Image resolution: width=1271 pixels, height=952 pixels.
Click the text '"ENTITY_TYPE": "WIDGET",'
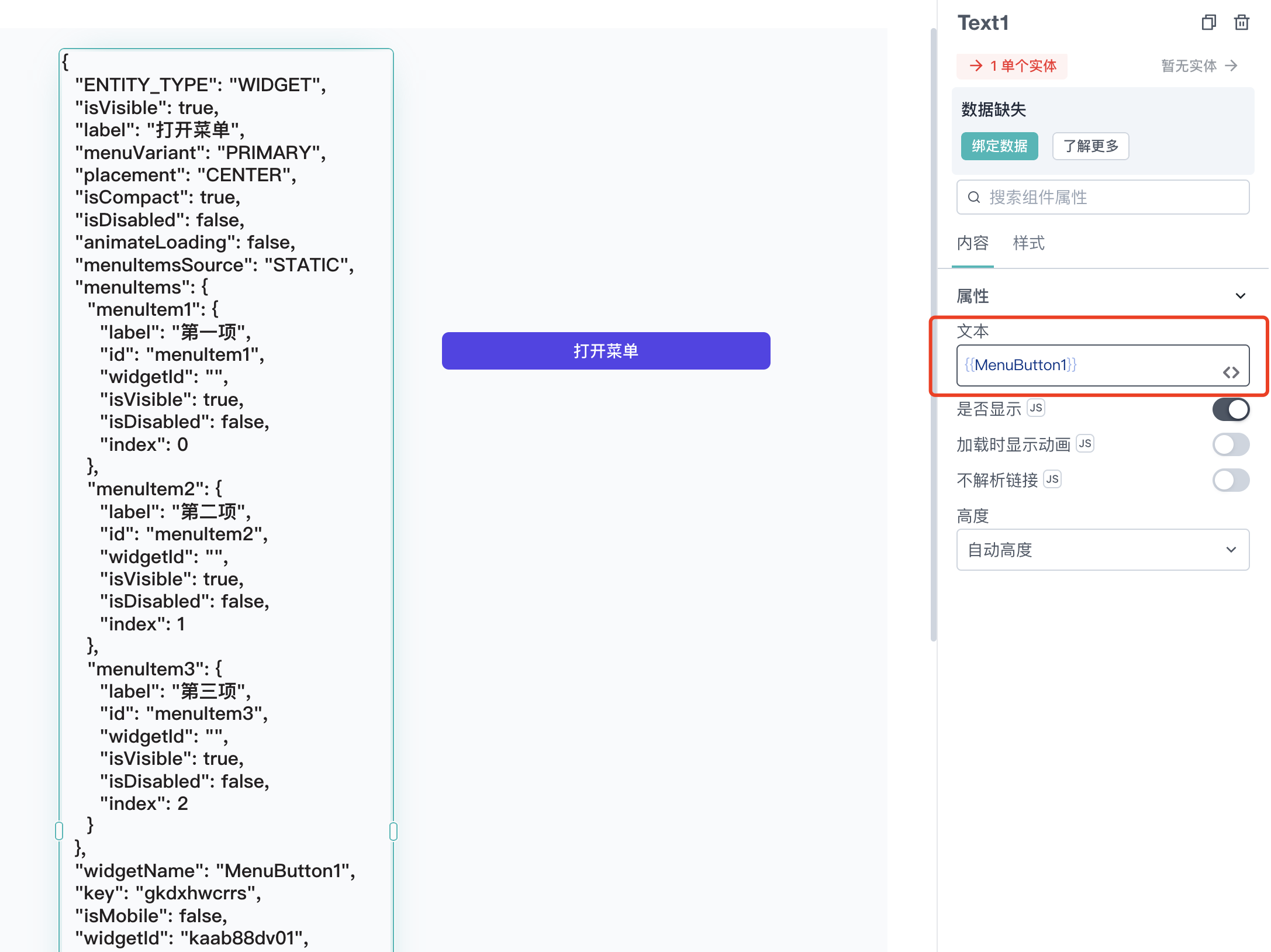(x=201, y=85)
